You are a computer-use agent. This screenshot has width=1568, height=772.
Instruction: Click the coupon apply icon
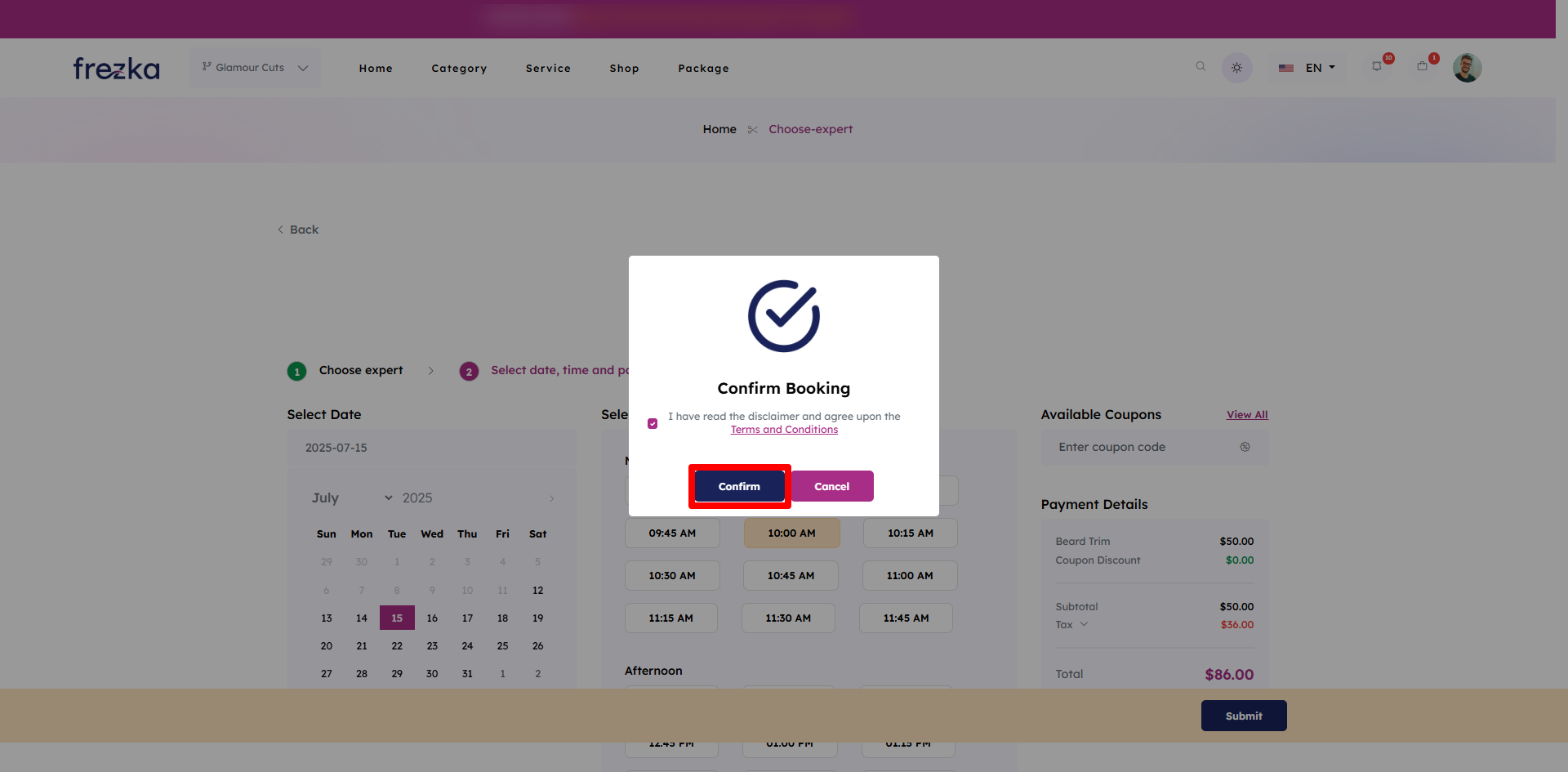1245,447
